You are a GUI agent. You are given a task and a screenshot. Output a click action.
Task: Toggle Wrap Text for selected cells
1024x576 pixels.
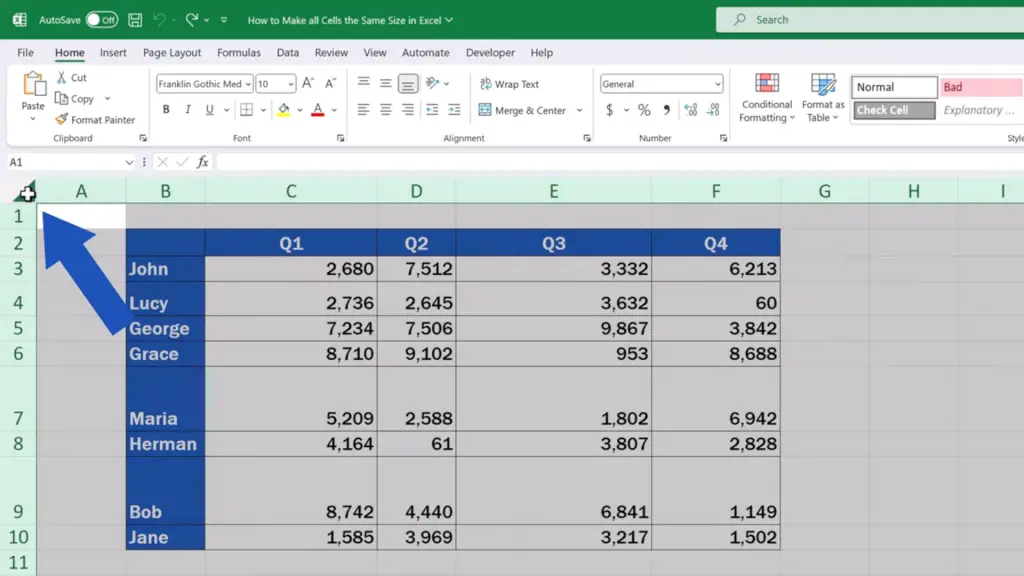point(509,84)
